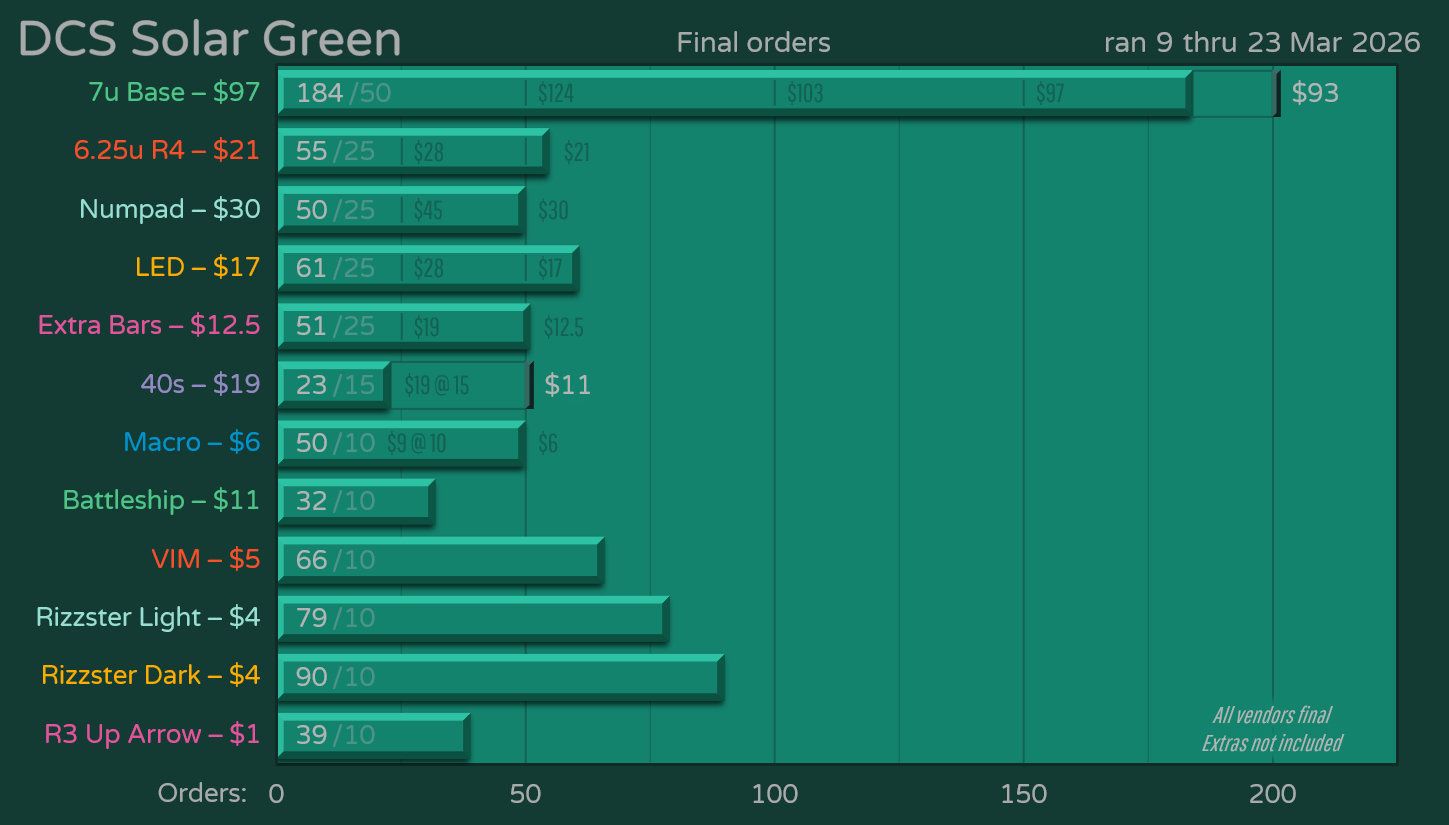Viewport: 1449px width, 825px height.
Task: Click the Extras not included note
Action: pyautogui.click(x=1272, y=743)
